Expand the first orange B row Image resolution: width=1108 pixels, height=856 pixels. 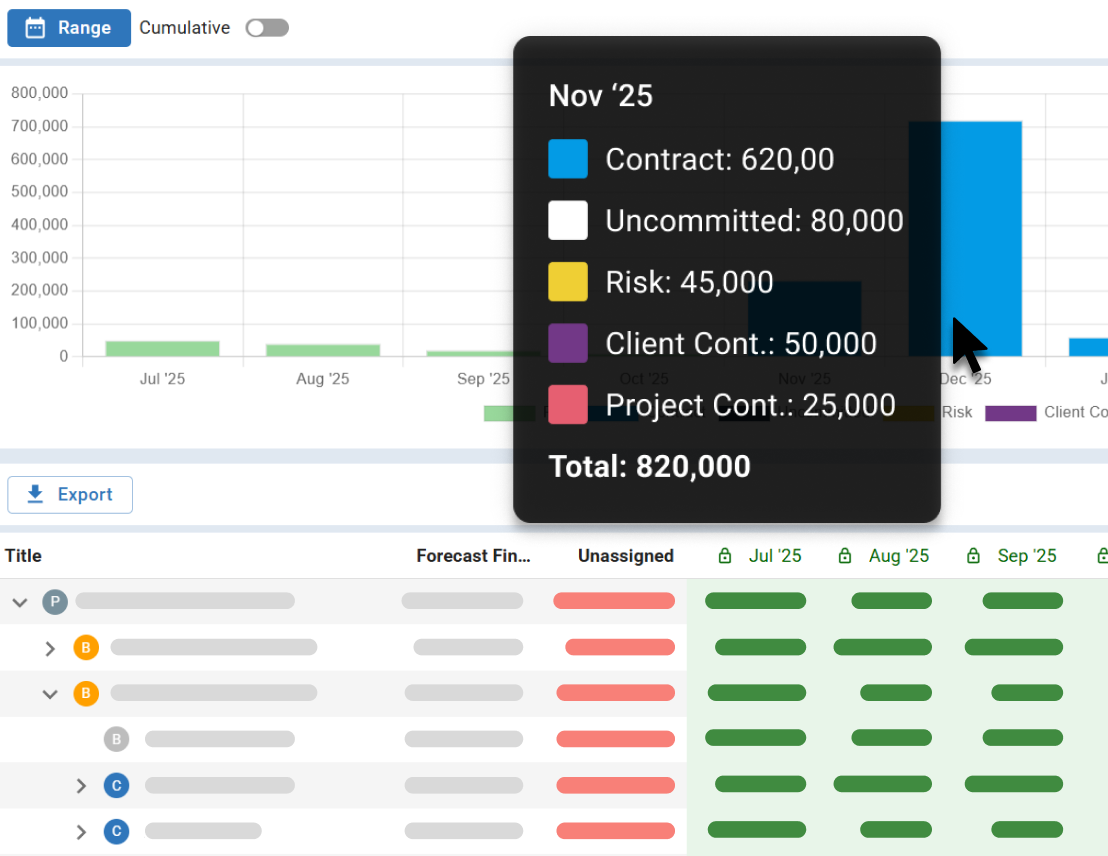(x=50, y=647)
